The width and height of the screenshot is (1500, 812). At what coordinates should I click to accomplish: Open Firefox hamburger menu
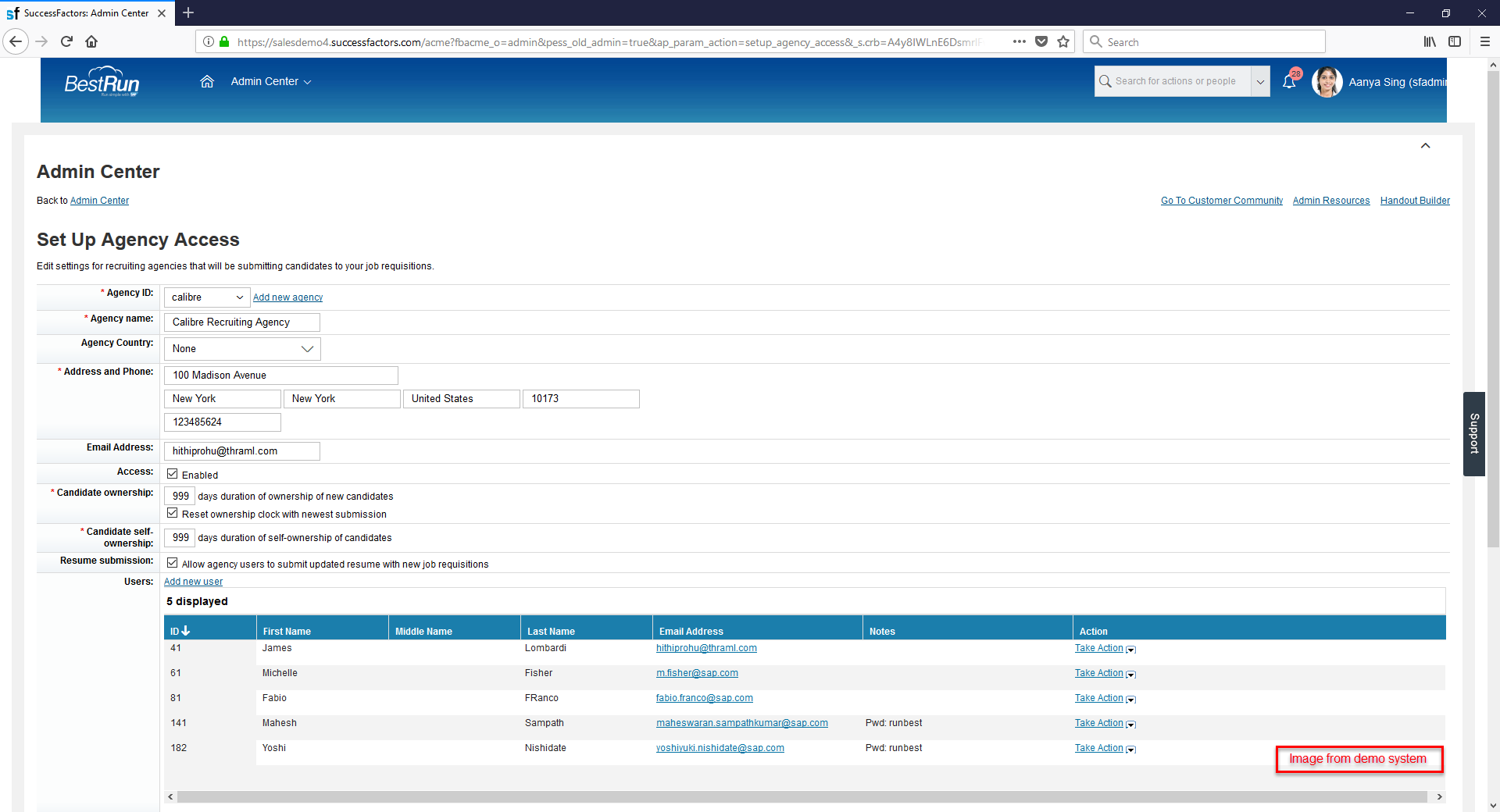coord(1485,41)
